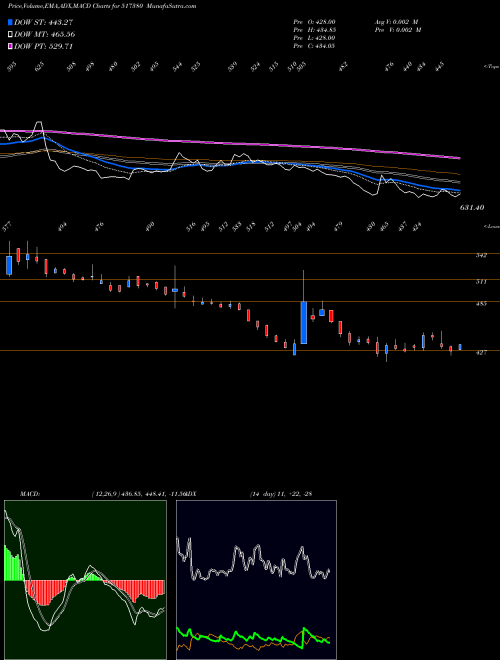Viewport: 500px width, 660px height.
Task: Click the first blue candlestick at far left
Action: tap(9, 265)
